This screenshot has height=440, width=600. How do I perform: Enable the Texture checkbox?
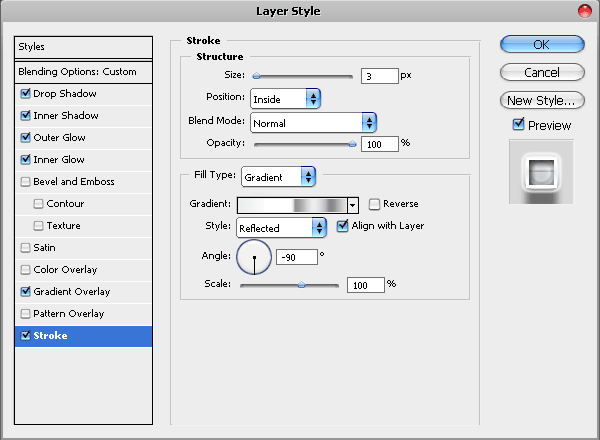click(x=38, y=225)
